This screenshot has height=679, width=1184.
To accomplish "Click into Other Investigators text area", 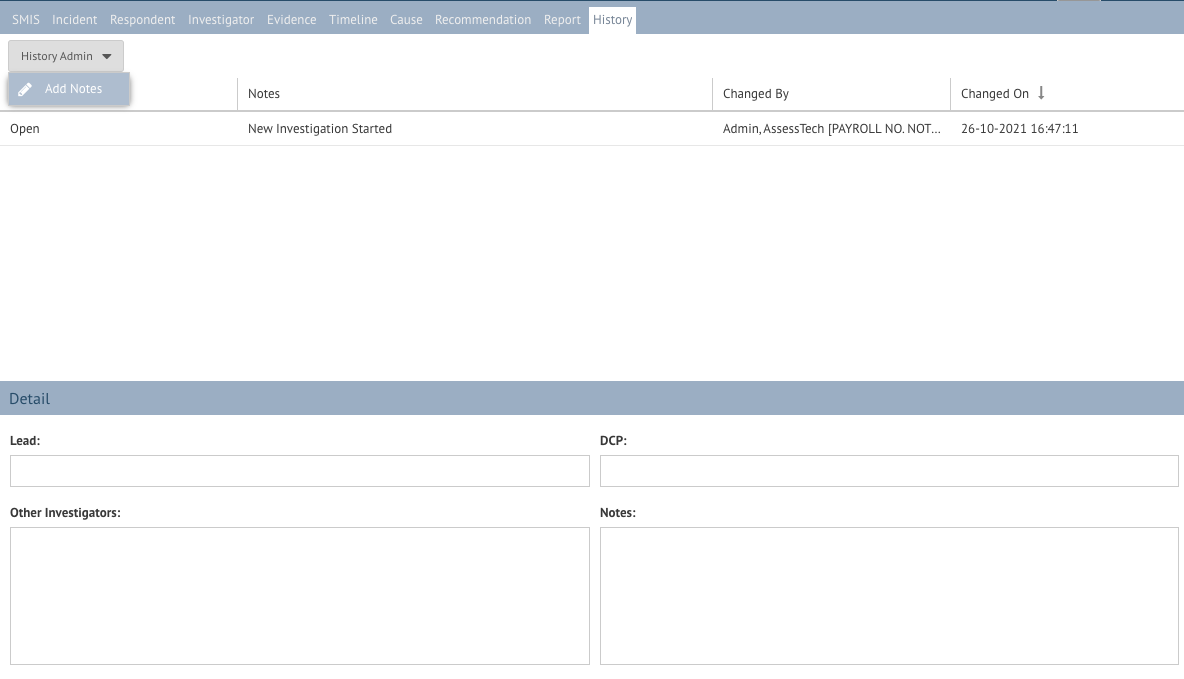I will [300, 596].
